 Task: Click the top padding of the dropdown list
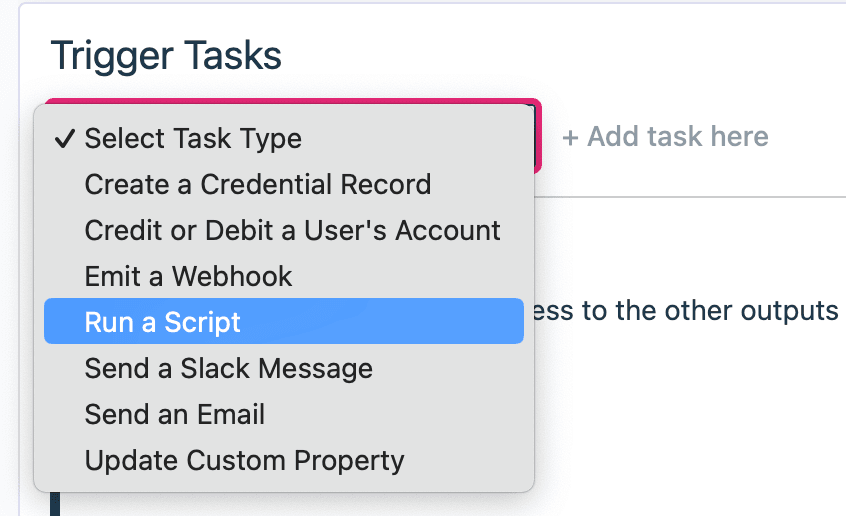[x=283, y=111]
